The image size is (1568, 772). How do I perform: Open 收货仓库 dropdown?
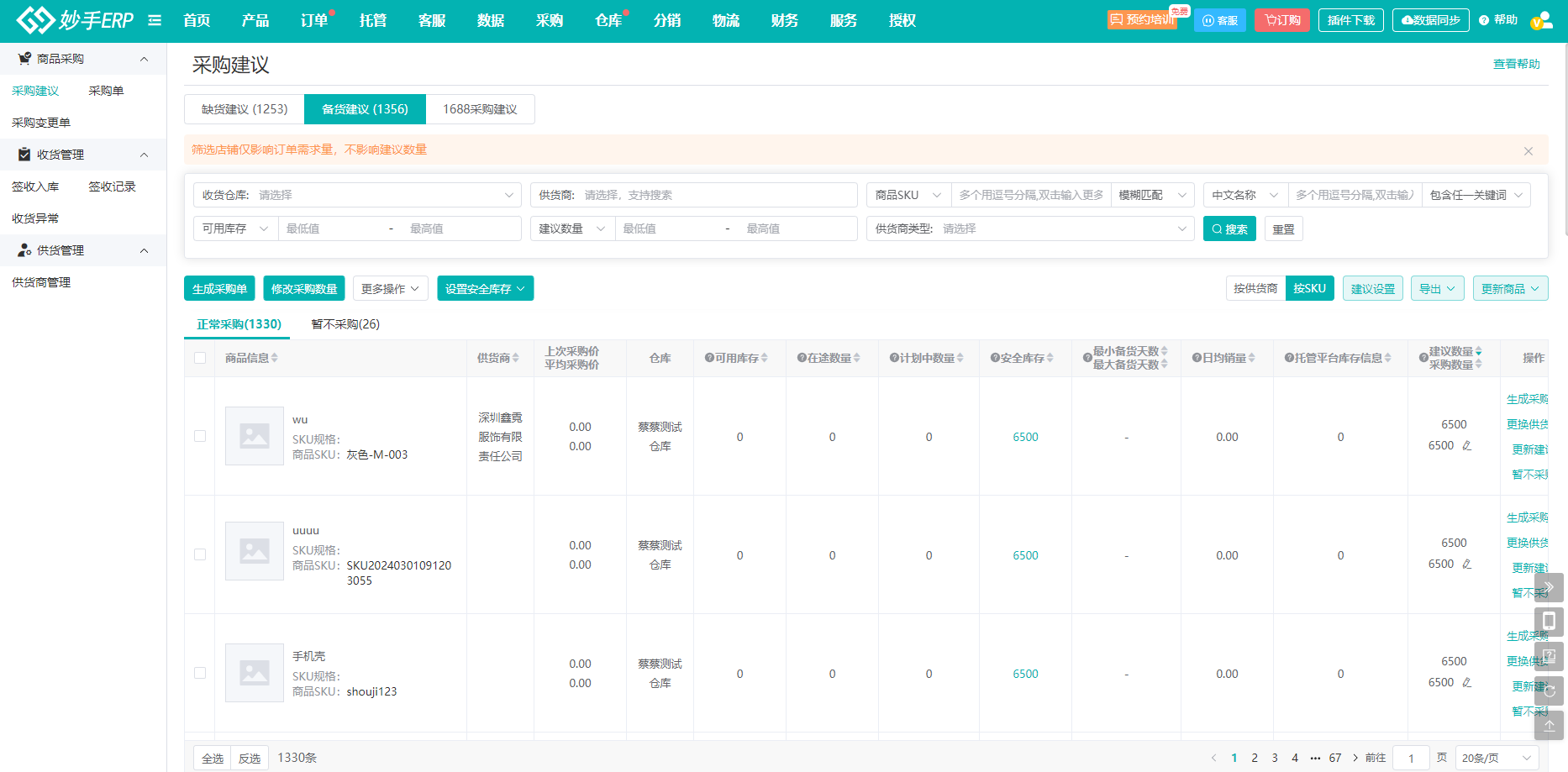pos(357,195)
